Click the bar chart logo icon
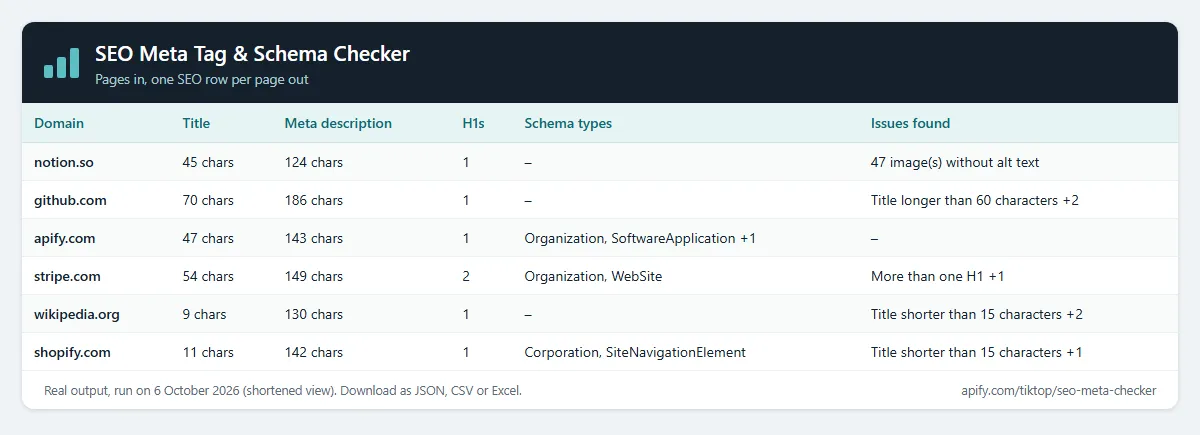1200x435 pixels. point(61,62)
